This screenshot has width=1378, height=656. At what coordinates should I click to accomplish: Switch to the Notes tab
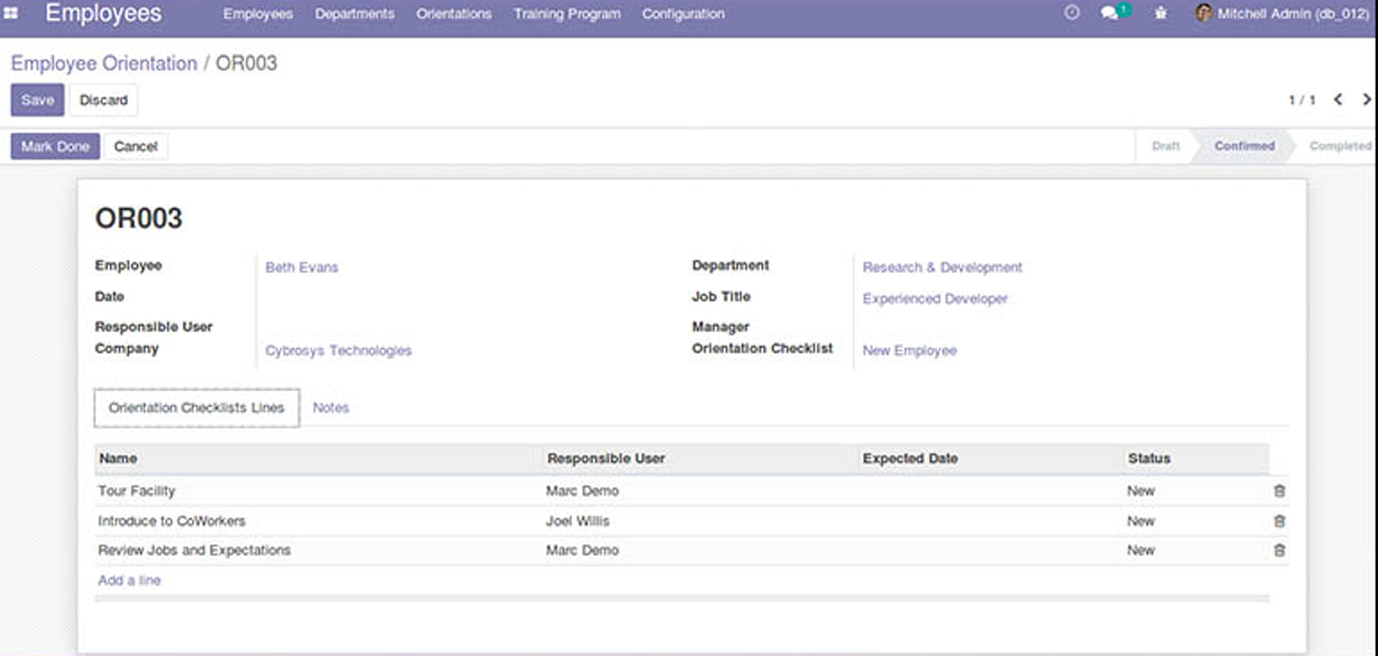[330, 408]
